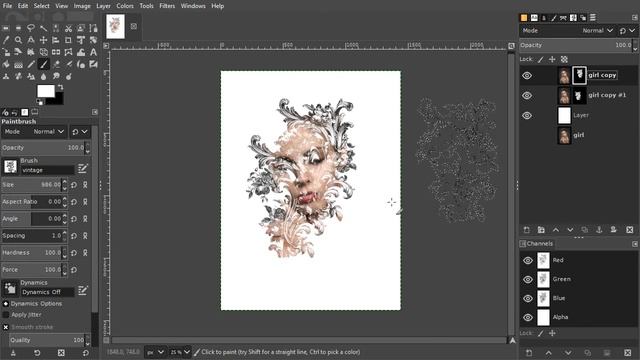Toggle lock alpha channel in Layers panel

[x=564, y=60]
